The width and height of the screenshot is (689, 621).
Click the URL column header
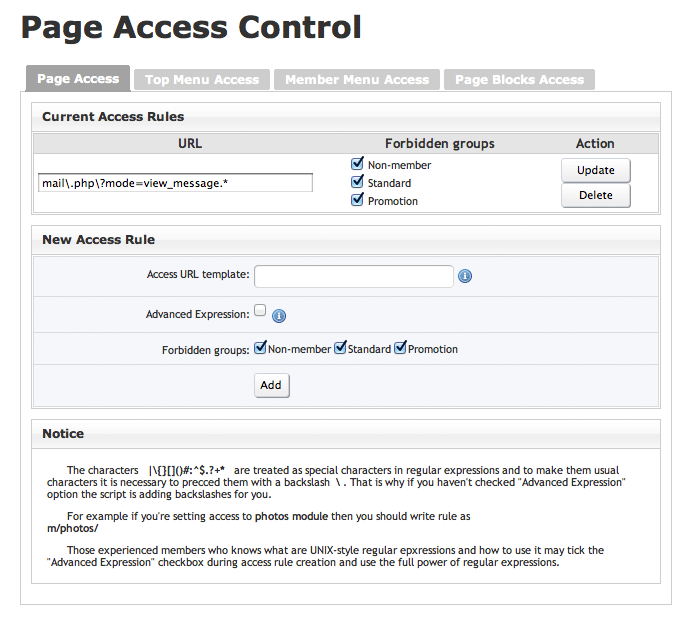pos(190,144)
